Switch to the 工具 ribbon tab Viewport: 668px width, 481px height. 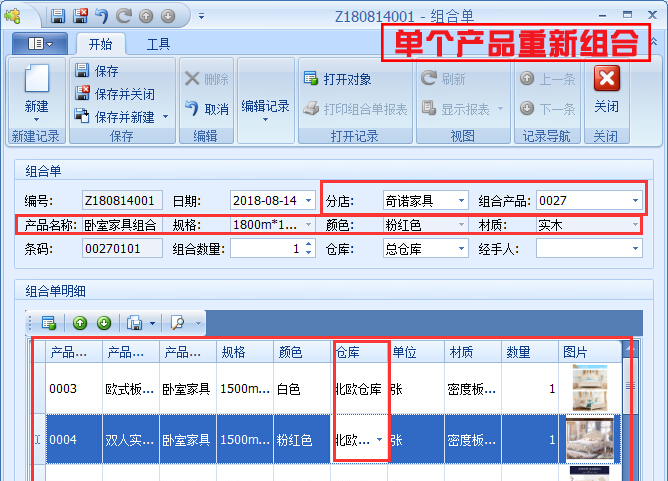coord(158,44)
